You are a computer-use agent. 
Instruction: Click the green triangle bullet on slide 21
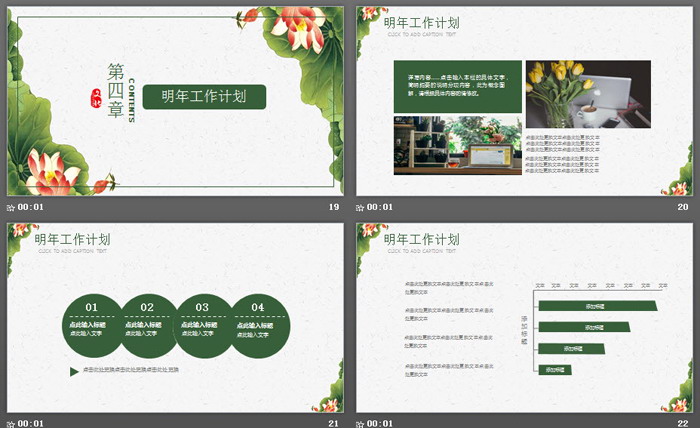[x=74, y=371]
